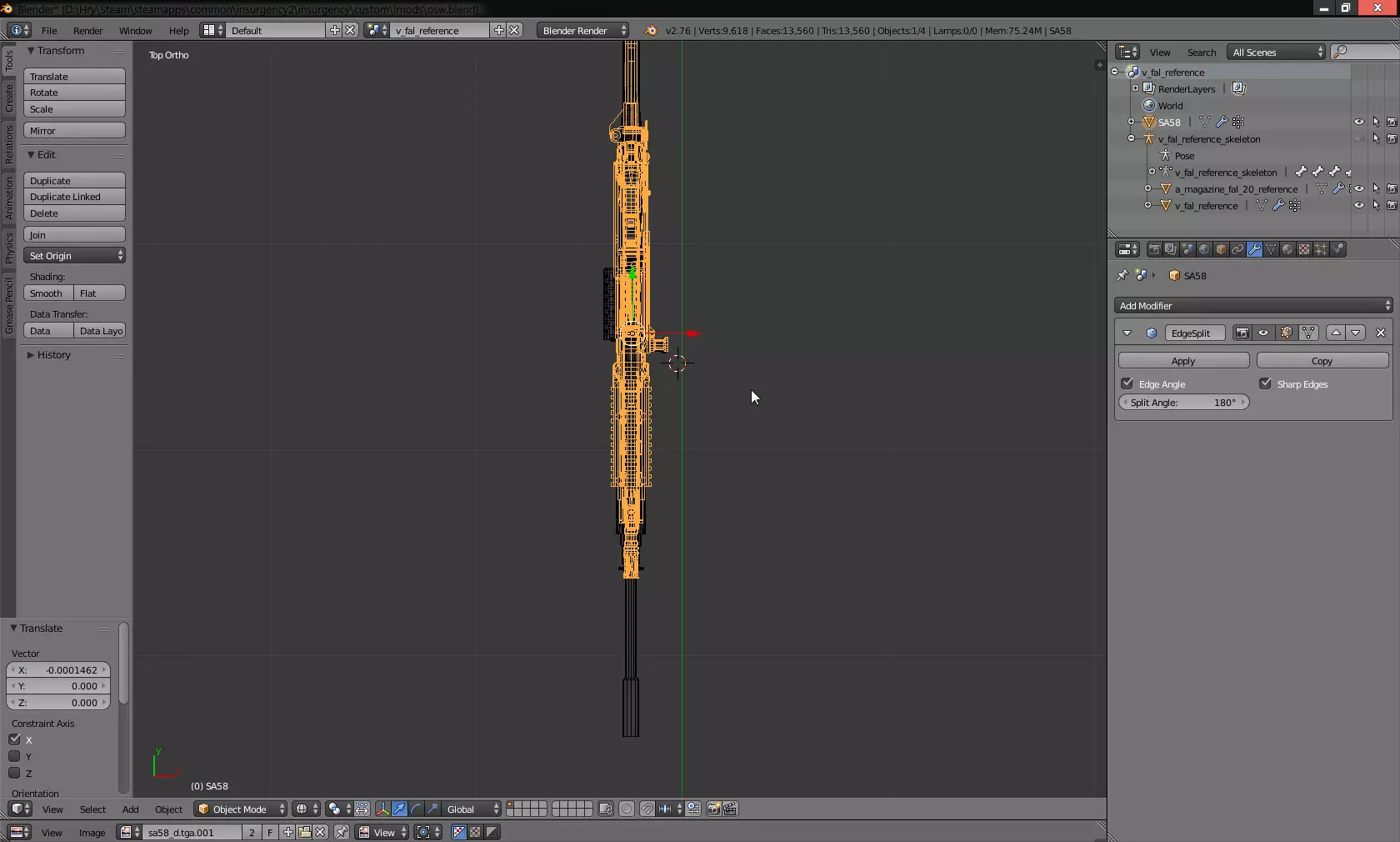Toggle viewport visibility of SA58 in outliner

tap(1359, 122)
